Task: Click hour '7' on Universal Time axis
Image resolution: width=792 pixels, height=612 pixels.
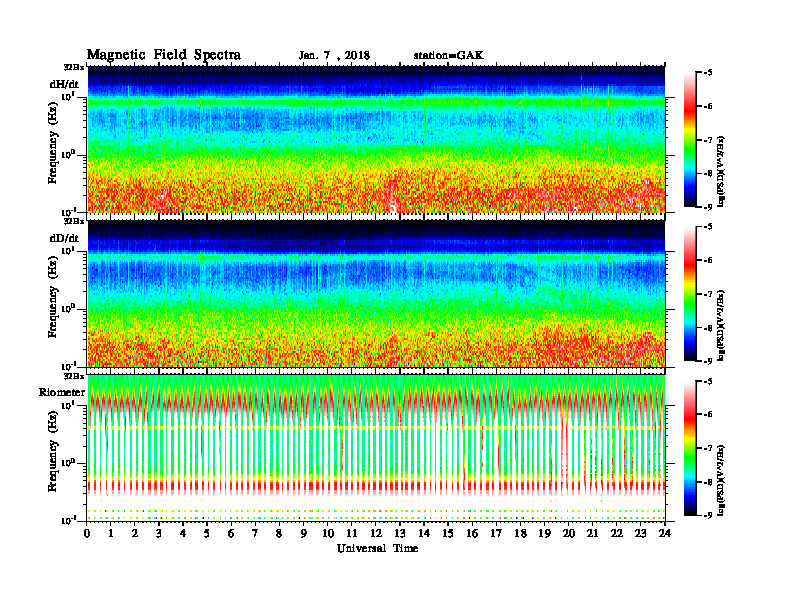Action: (x=255, y=534)
